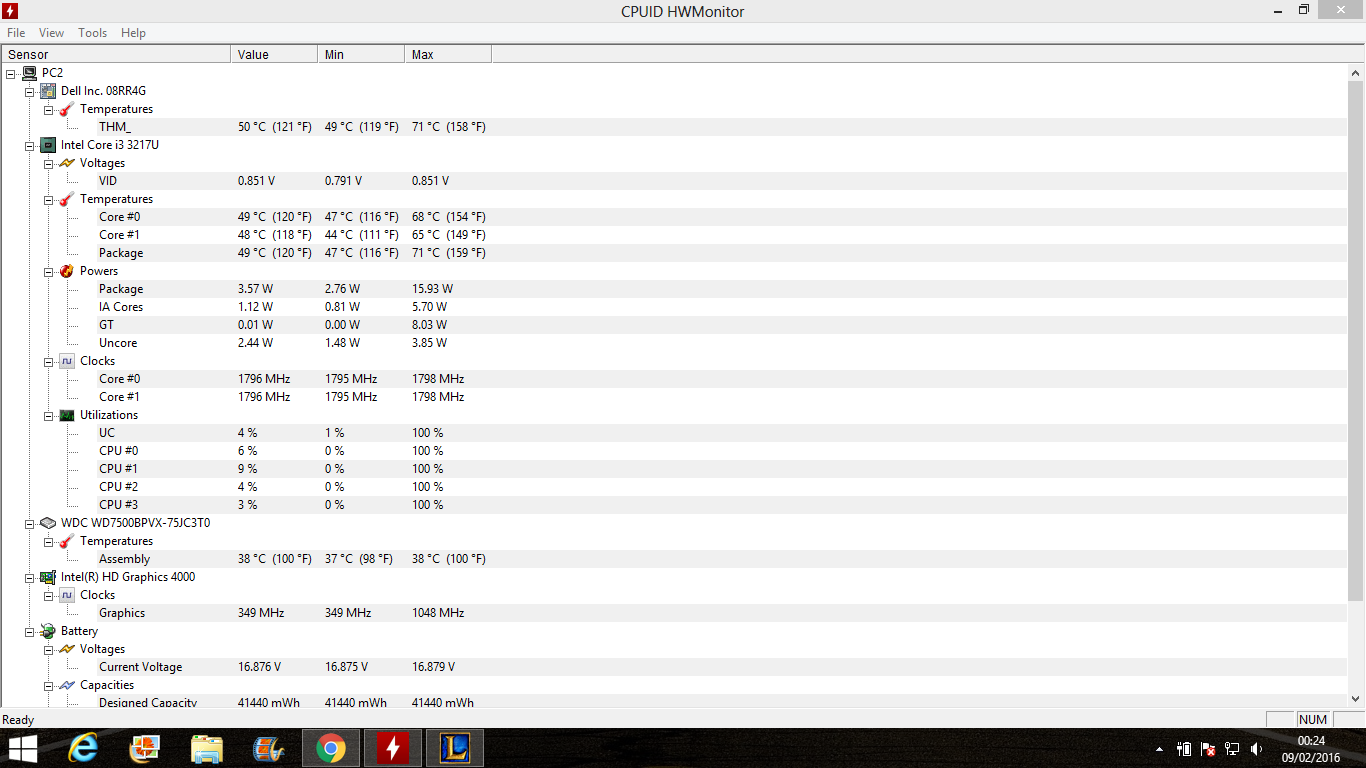Screen dimensions: 1366x768
Task: Click the Voltages icon under Intel Core i3
Action: tap(67, 163)
